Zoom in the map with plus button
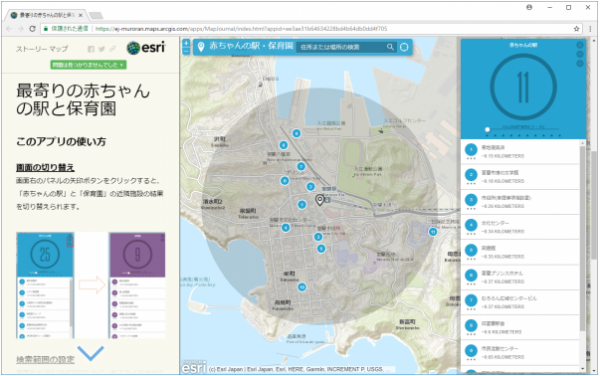The image size is (600, 376). click(x=186, y=43)
